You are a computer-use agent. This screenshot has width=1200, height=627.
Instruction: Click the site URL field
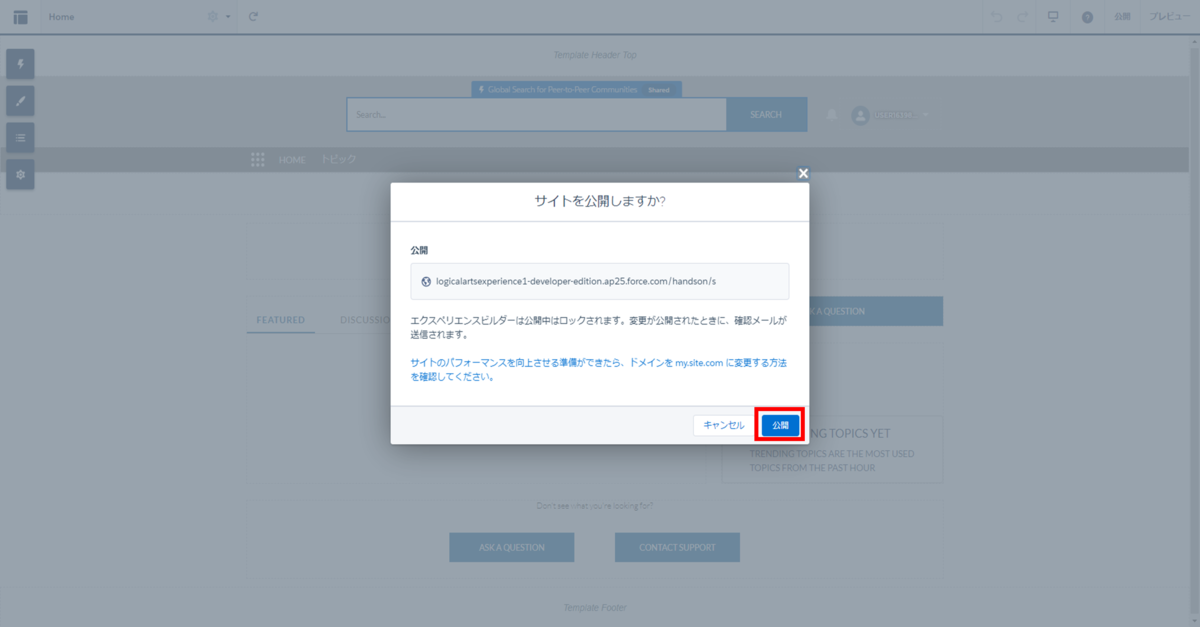point(600,281)
